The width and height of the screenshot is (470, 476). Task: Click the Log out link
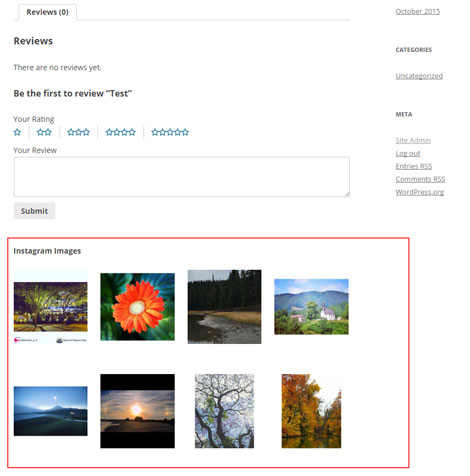(x=408, y=153)
